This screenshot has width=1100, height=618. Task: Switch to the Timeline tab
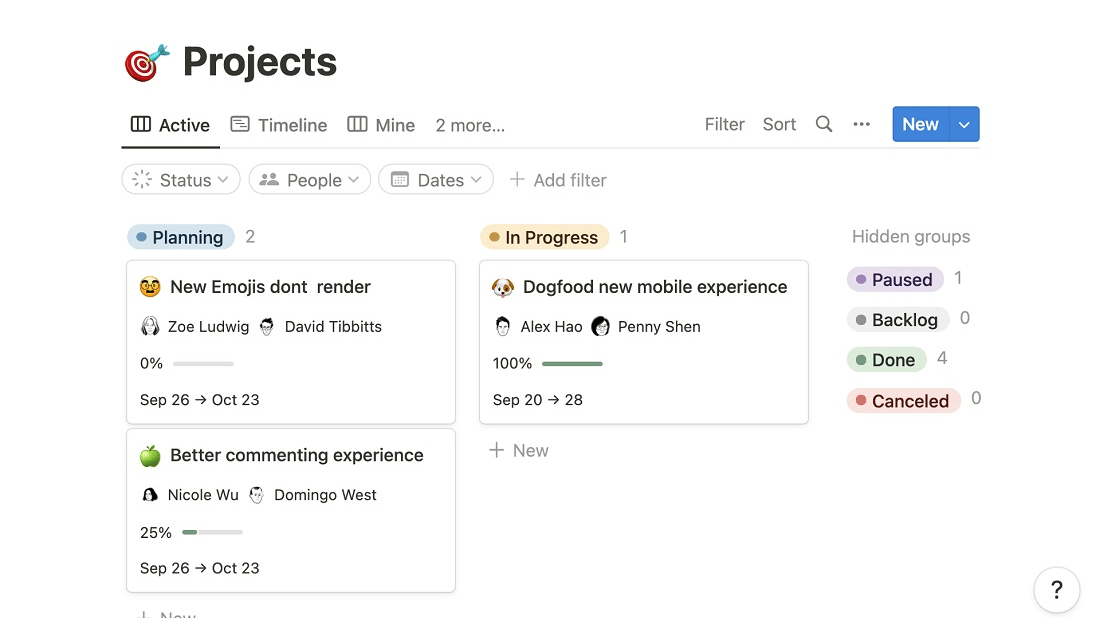coord(291,124)
